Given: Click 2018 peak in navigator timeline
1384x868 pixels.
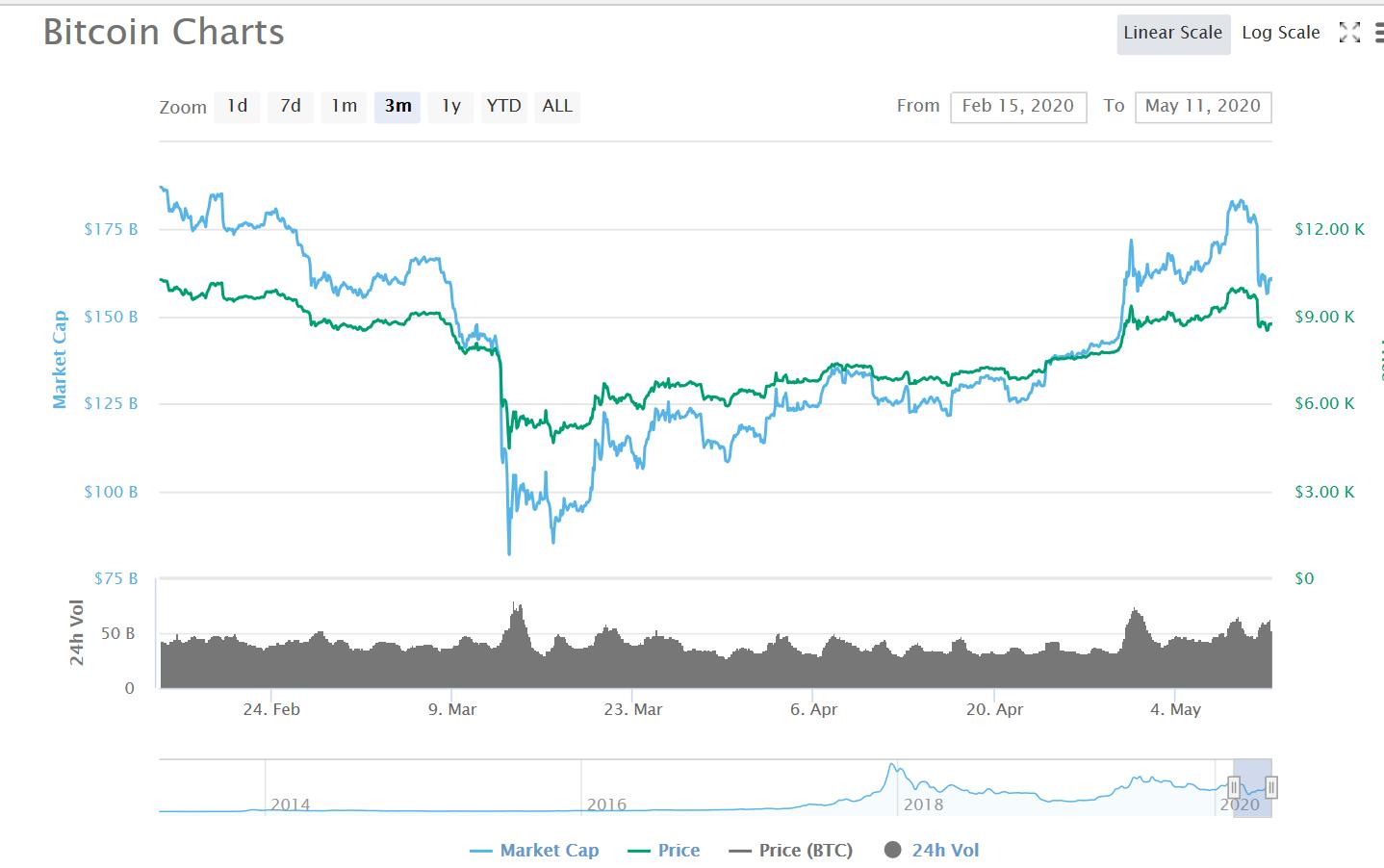Looking at the screenshot, I should click(x=893, y=770).
